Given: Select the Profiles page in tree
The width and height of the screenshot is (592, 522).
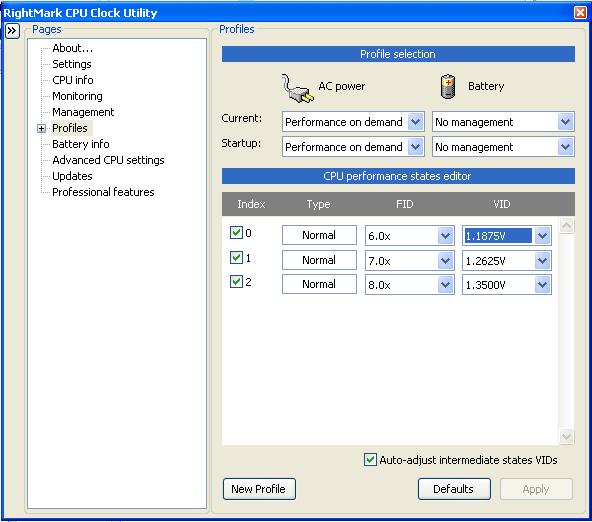Looking at the screenshot, I should 70,128.
